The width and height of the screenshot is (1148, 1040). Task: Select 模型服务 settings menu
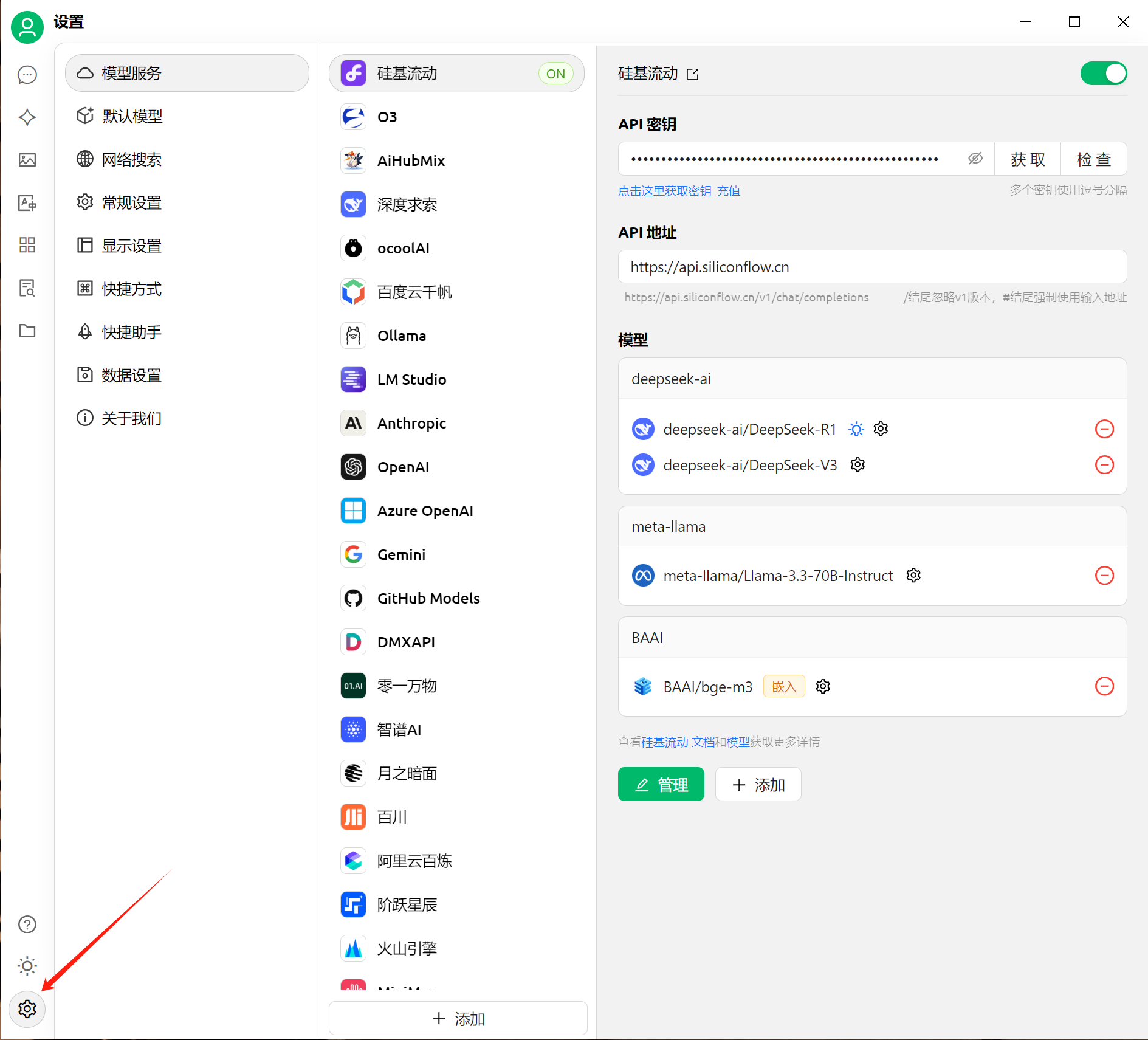pos(187,73)
